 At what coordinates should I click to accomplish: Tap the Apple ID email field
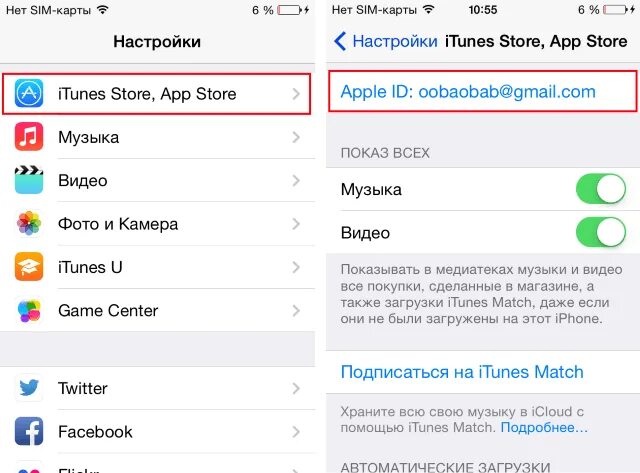pos(482,91)
